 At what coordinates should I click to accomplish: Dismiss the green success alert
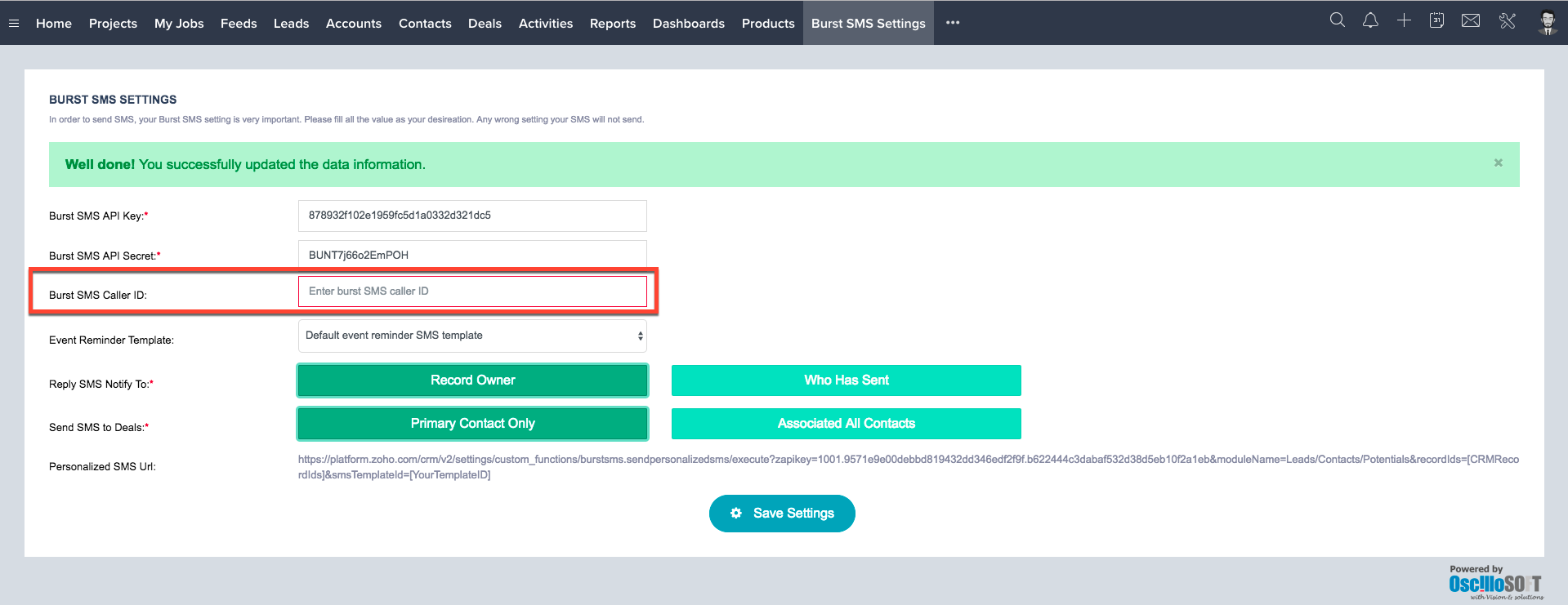(x=1499, y=162)
